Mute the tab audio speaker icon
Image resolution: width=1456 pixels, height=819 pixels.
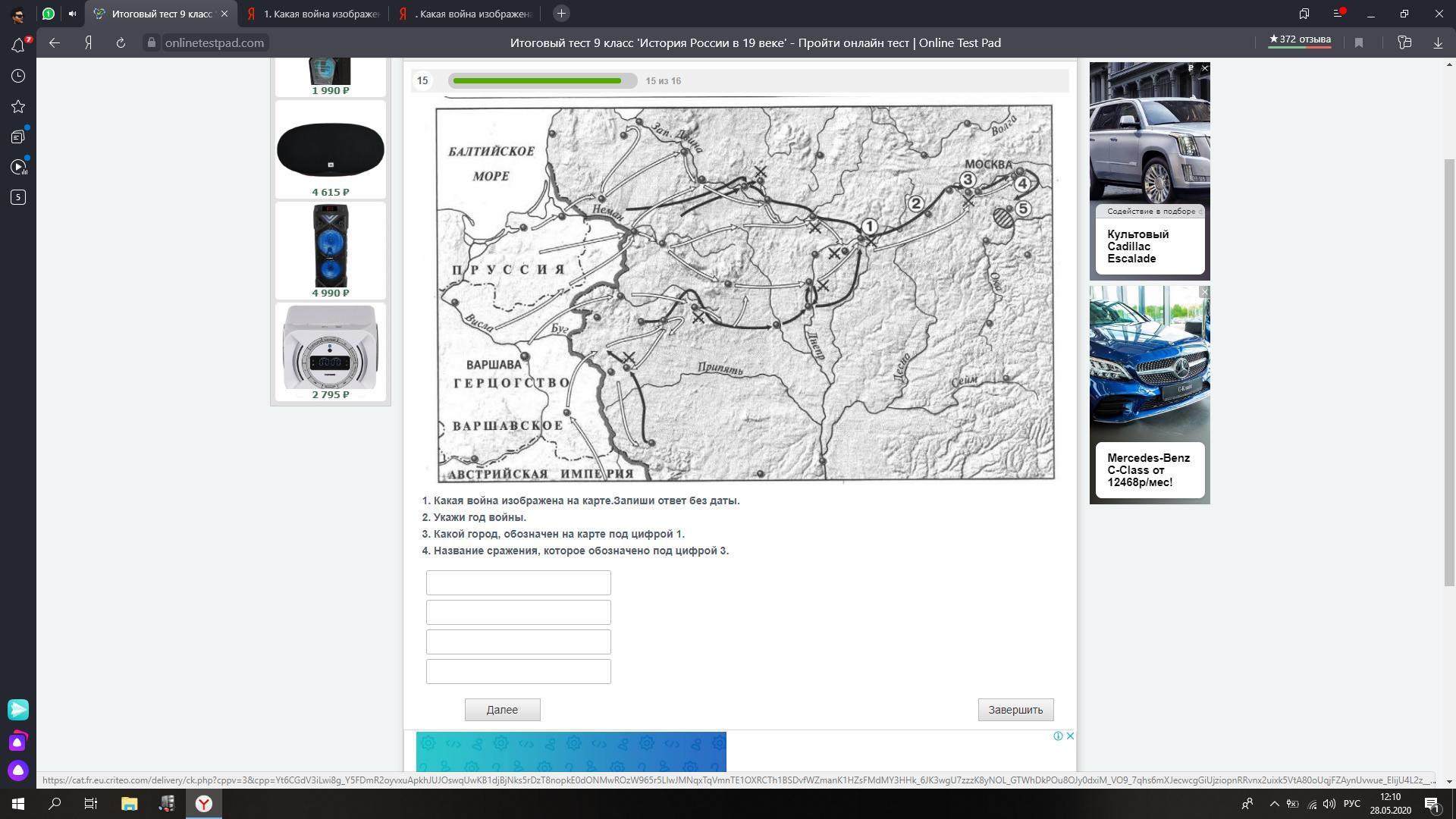point(73,14)
